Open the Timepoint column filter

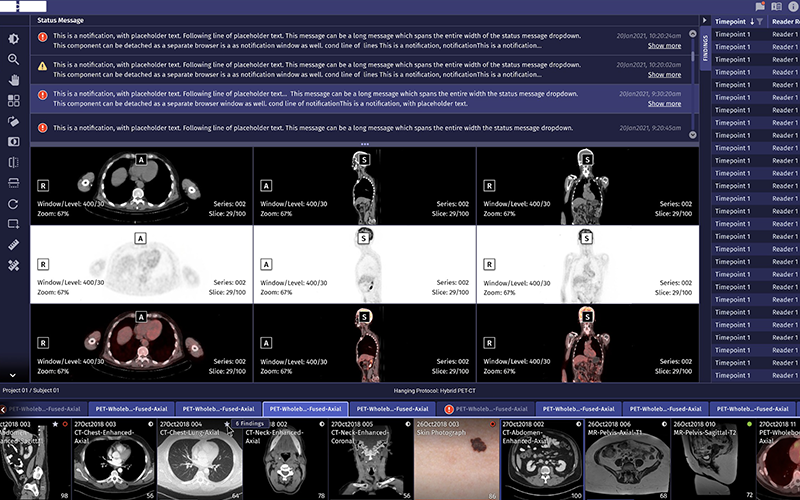click(x=760, y=21)
